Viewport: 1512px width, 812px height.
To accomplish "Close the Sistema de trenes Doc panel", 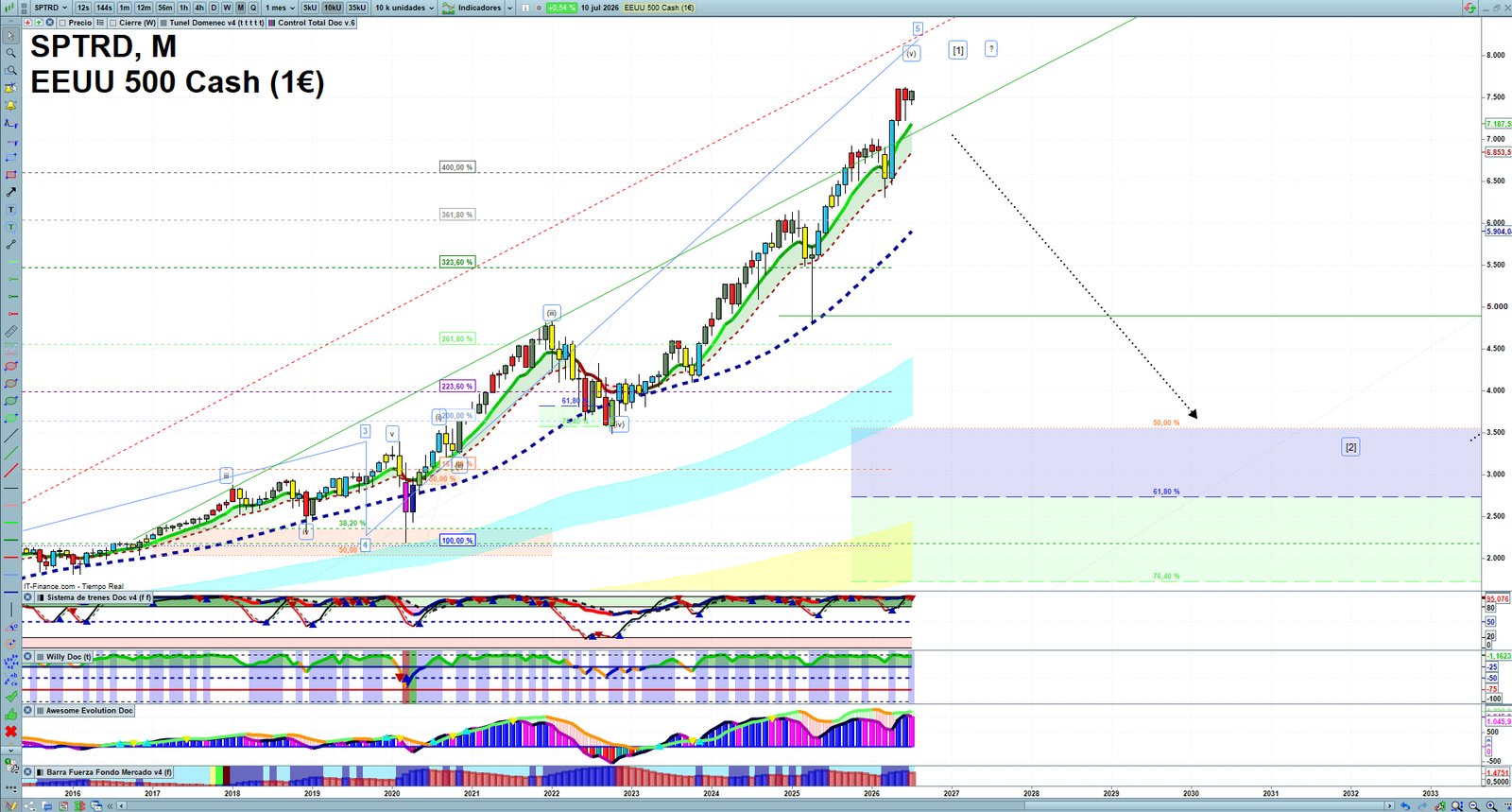I will click(28, 597).
